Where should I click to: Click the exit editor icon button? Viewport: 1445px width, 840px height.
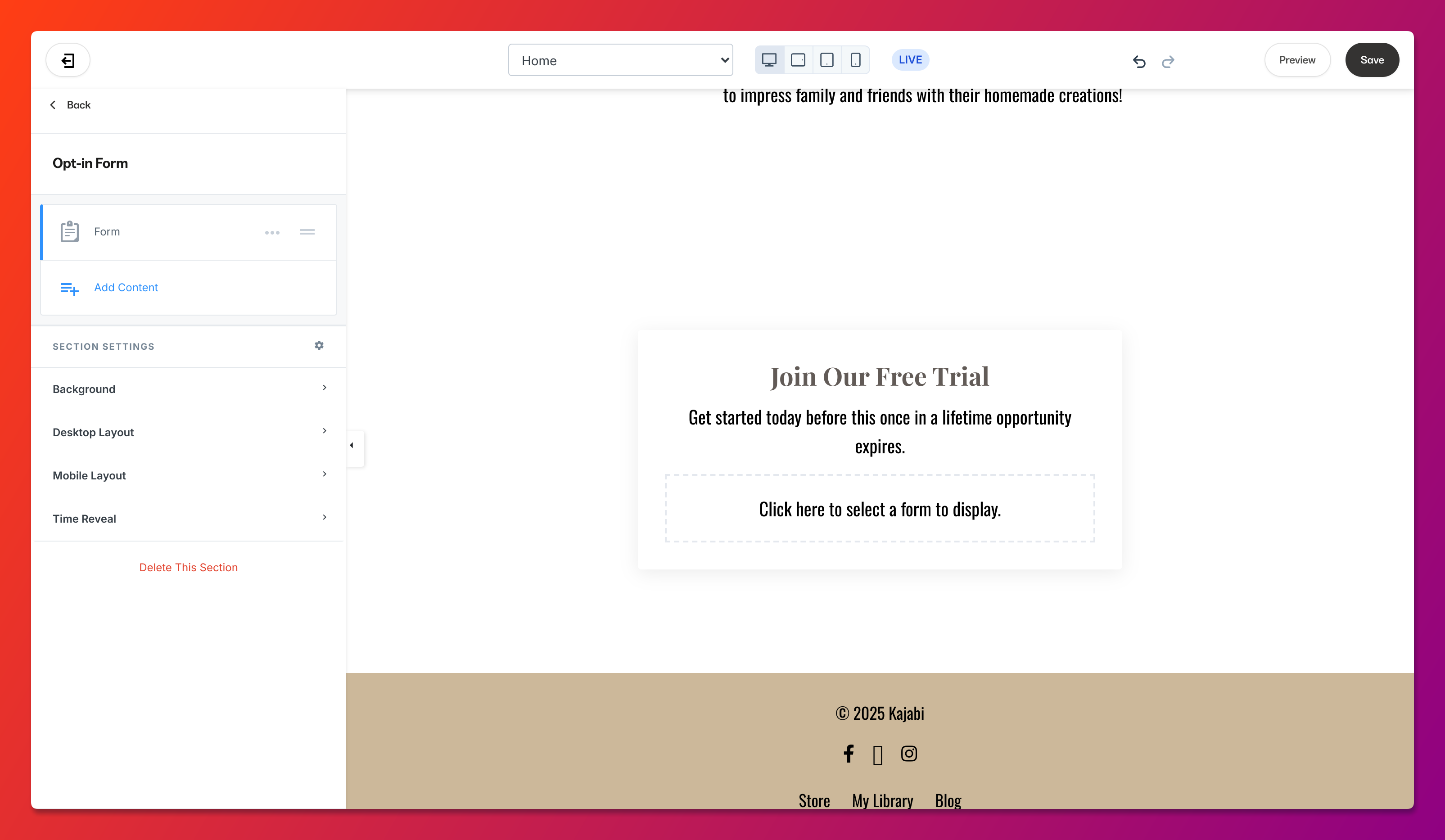coord(68,60)
